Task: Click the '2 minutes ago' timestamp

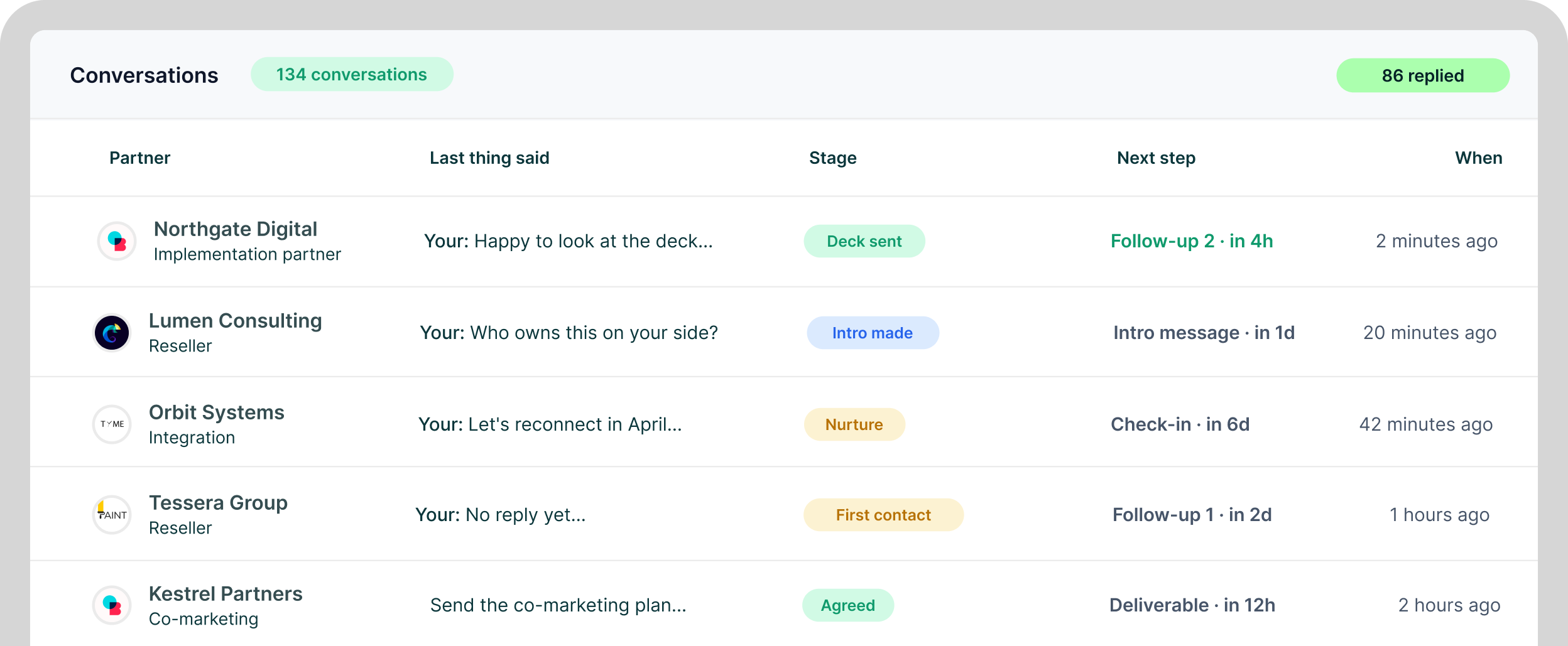Action: tap(1437, 241)
